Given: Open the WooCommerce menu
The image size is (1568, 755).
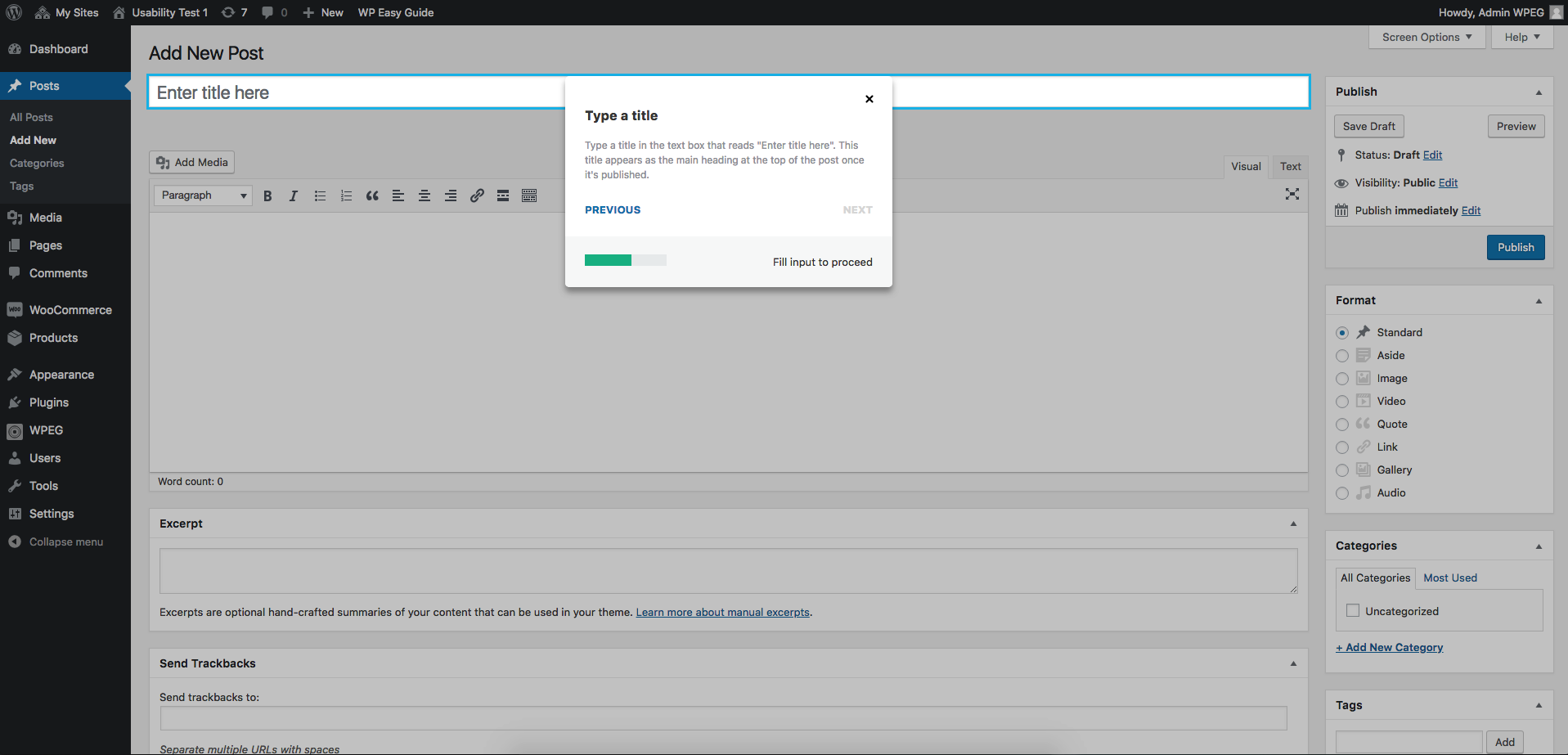Looking at the screenshot, I should click(x=65, y=310).
